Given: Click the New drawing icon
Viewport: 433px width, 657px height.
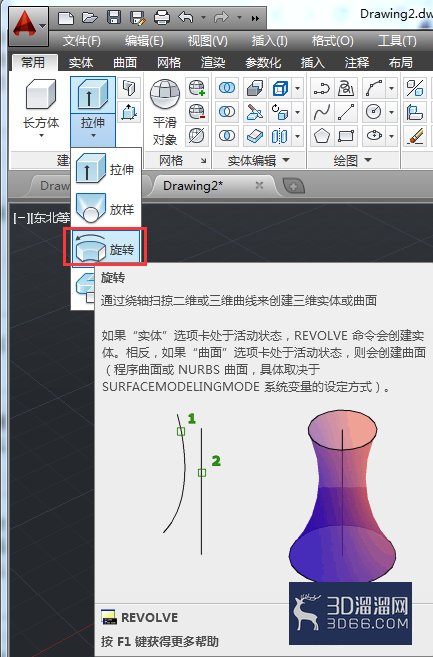Looking at the screenshot, I should coord(66,18).
